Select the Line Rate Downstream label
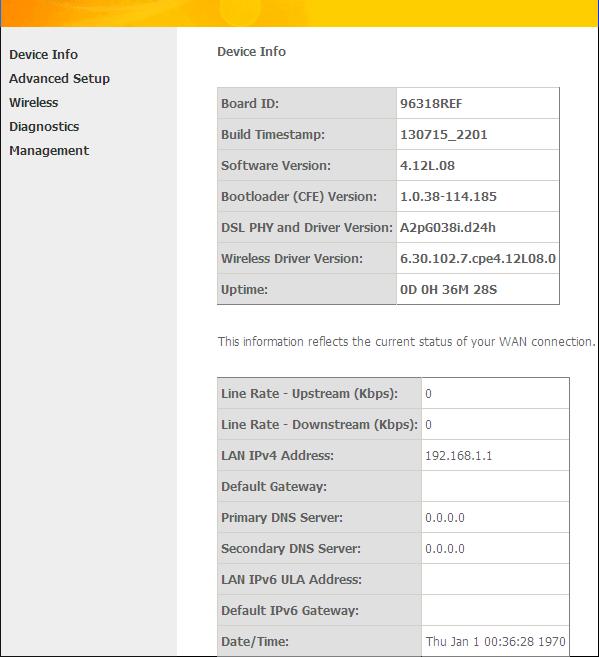 [320, 424]
